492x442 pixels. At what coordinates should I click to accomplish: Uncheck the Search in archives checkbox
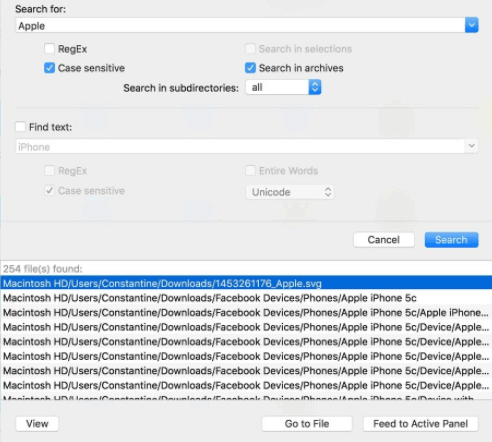pyautogui.click(x=250, y=68)
